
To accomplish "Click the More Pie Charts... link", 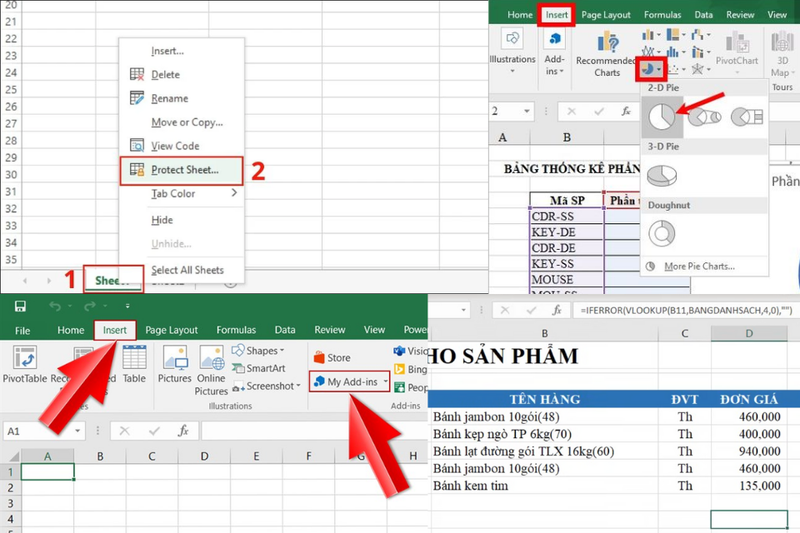I will pos(699,266).
